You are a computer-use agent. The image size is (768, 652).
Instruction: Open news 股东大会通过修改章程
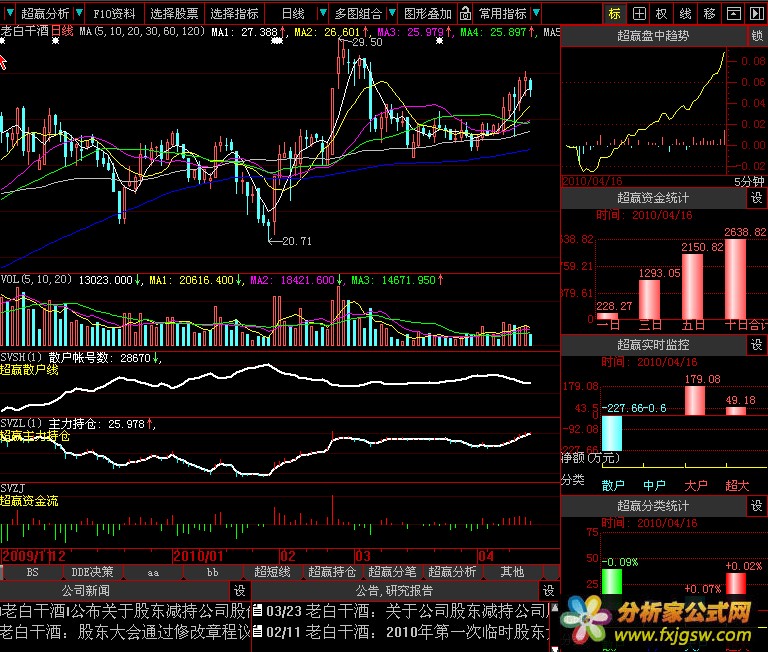[125, 631]
